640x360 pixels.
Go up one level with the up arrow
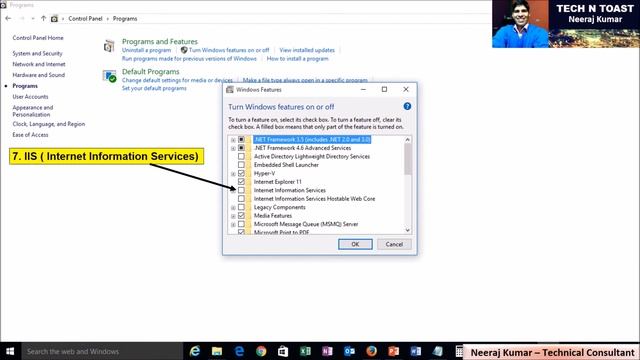[x=43, y=18]
